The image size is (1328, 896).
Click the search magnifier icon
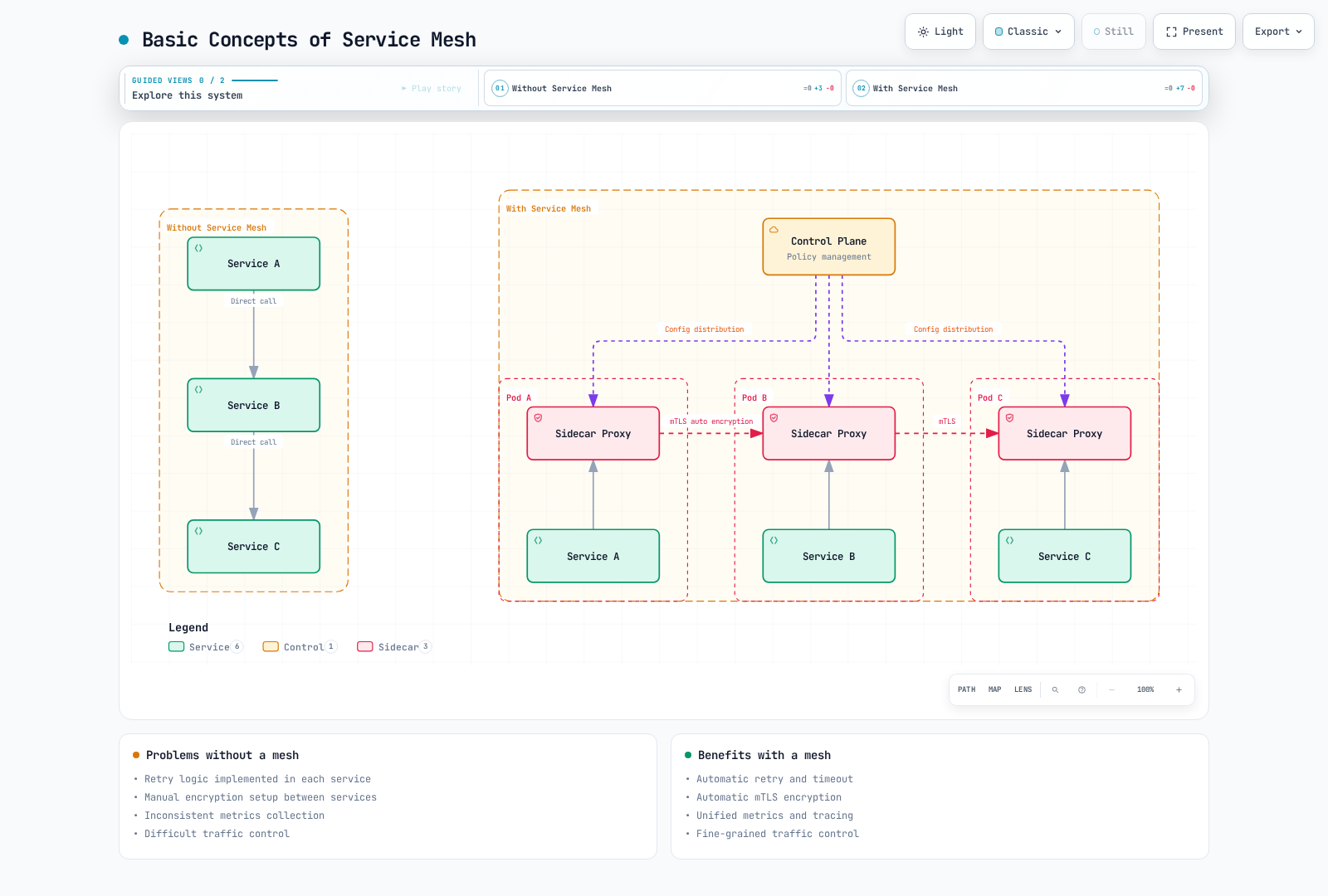1056,689
